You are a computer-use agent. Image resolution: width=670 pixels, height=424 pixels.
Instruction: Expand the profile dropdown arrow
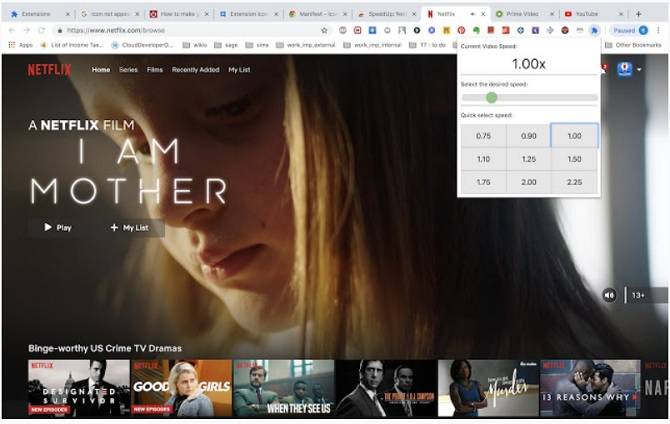(x=639, y=70)
